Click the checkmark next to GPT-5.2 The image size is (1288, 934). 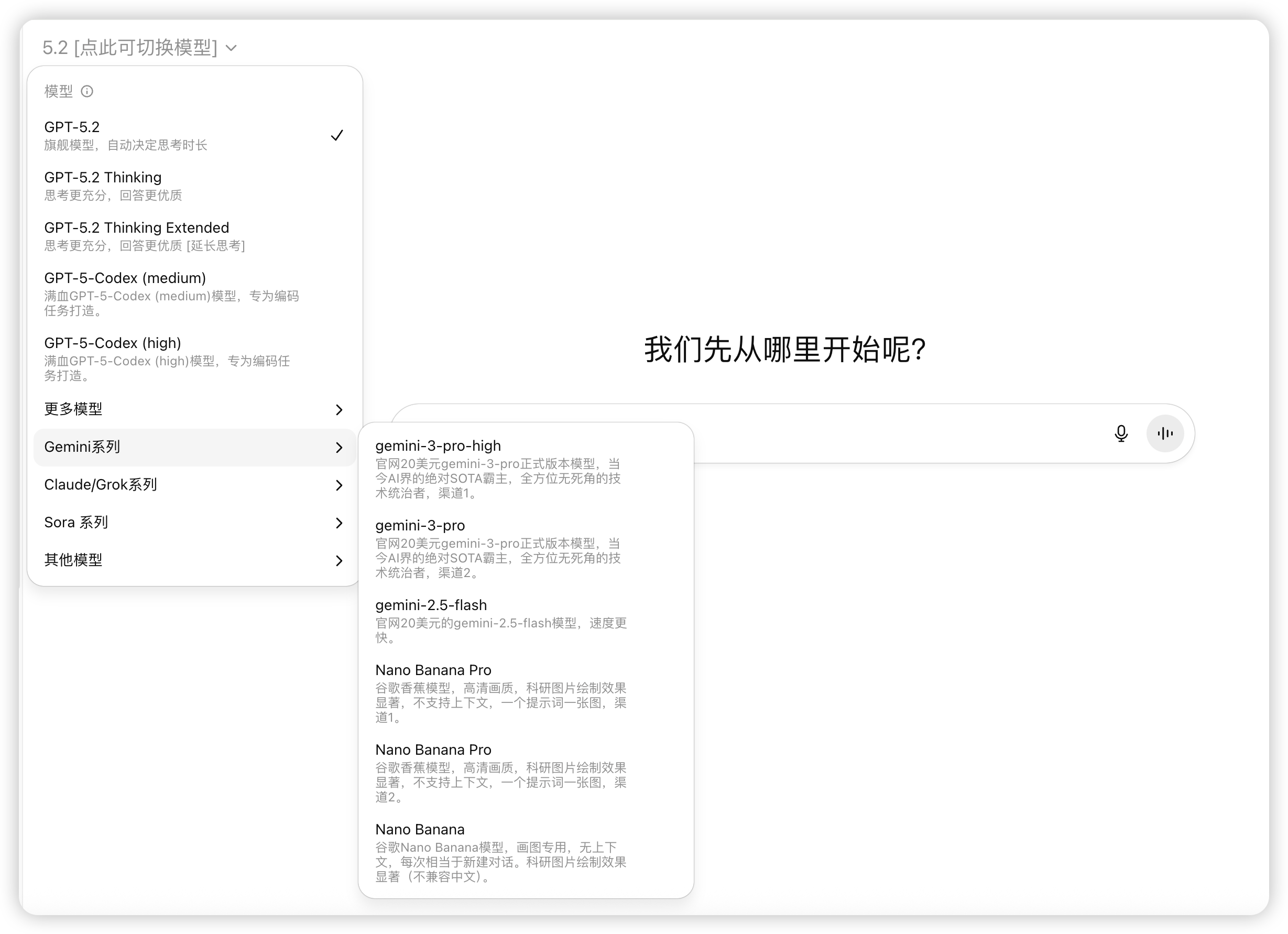(x=337, y=135)
